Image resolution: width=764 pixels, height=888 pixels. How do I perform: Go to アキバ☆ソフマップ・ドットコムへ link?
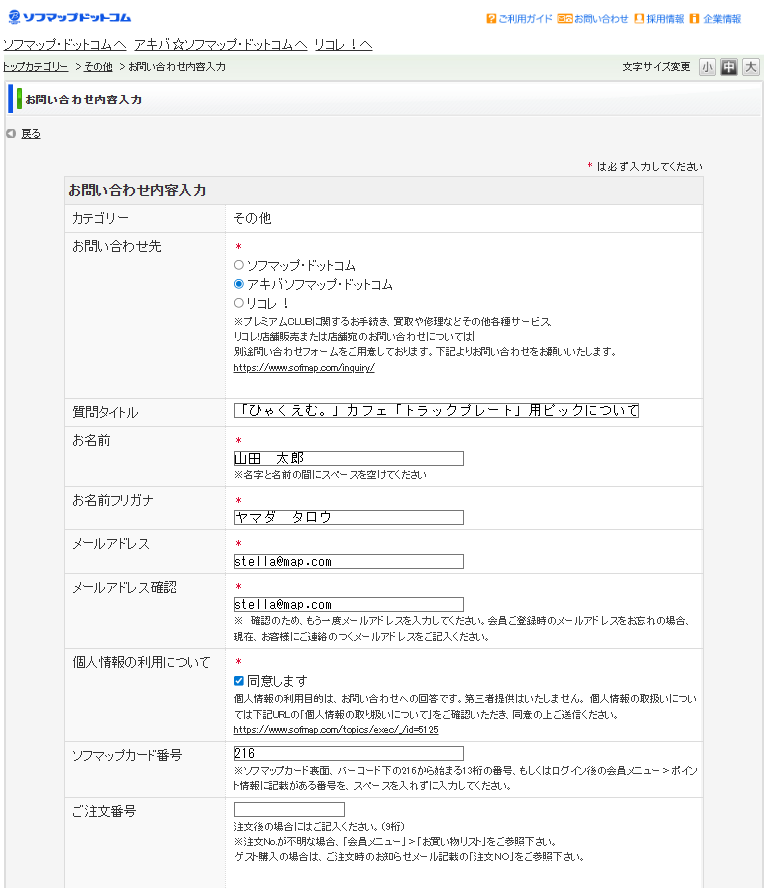click(221, 45)
